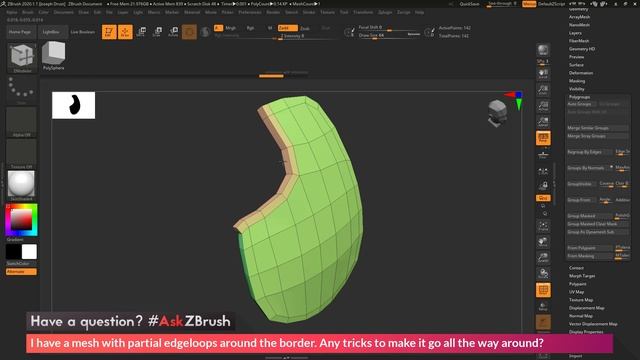
Task: Select the white main color swatch
Action: tap(29, 252)
